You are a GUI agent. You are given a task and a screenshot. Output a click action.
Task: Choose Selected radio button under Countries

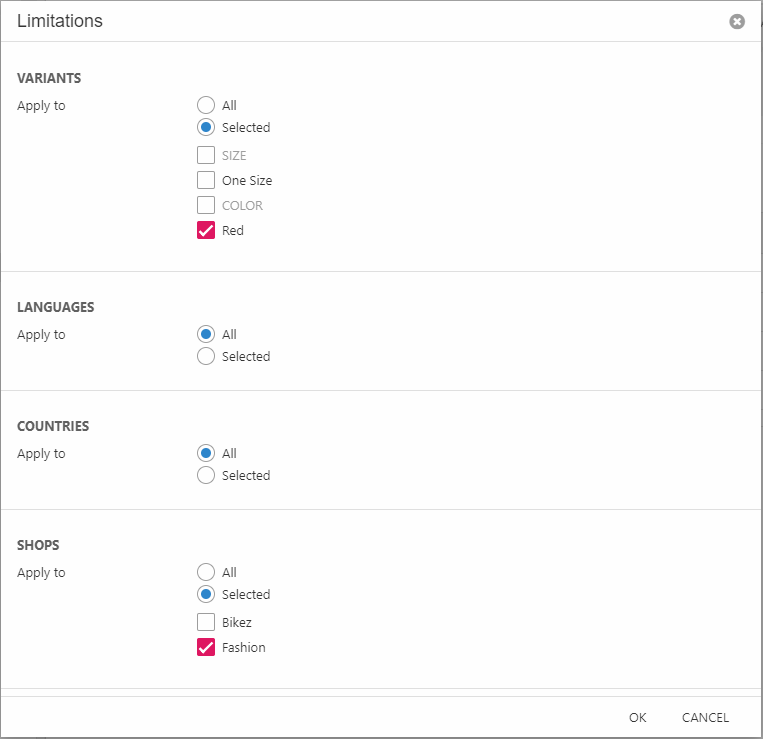(206, 475)
